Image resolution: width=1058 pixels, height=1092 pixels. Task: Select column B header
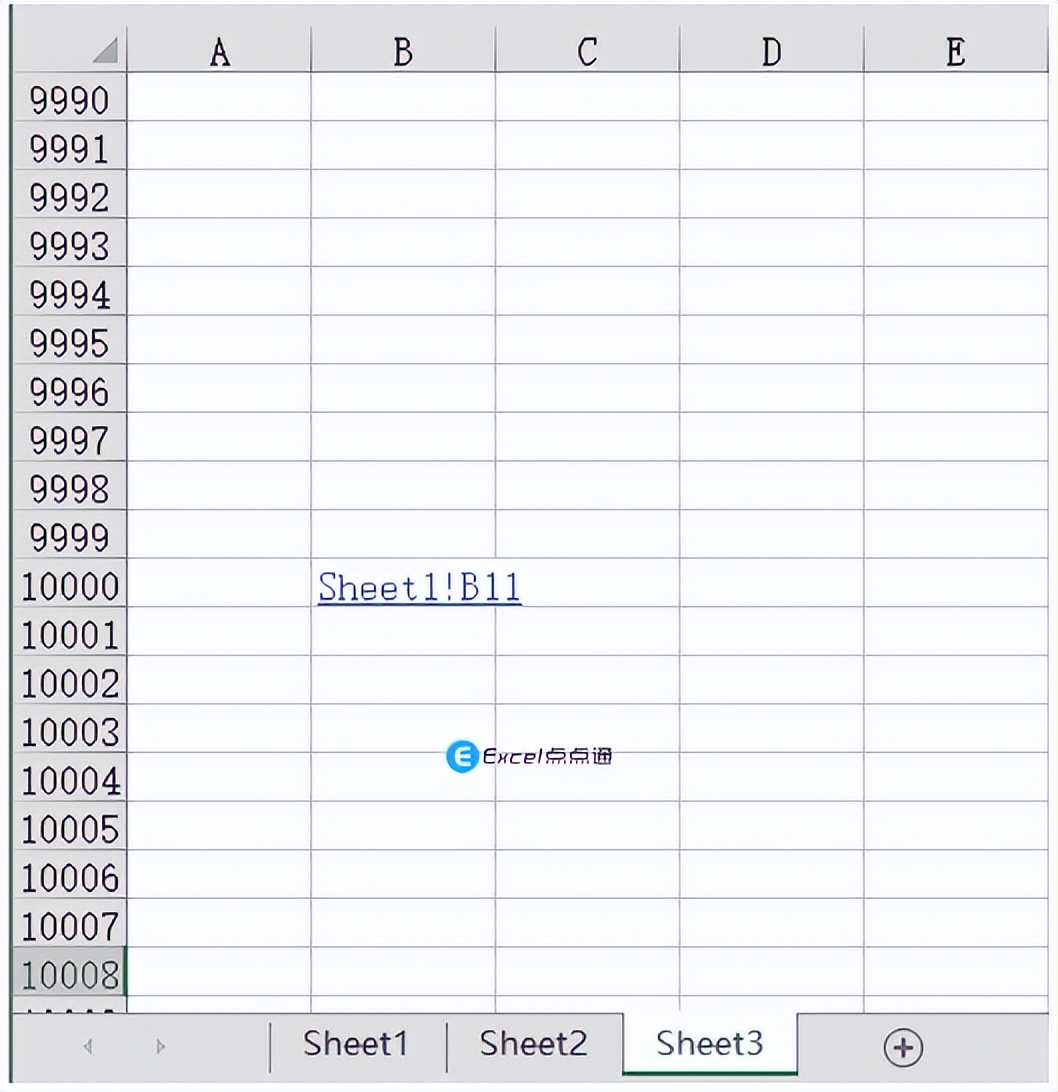tap(403, 51)
